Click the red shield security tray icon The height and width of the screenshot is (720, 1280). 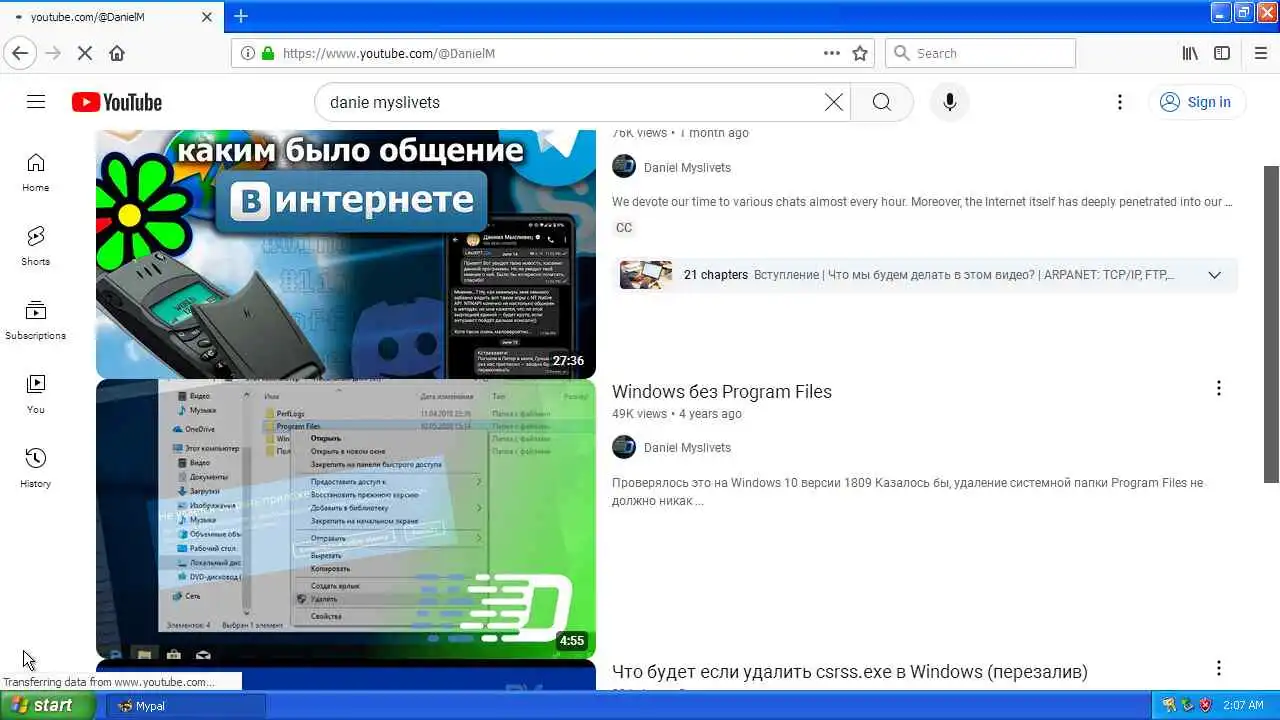[1205, 706]
